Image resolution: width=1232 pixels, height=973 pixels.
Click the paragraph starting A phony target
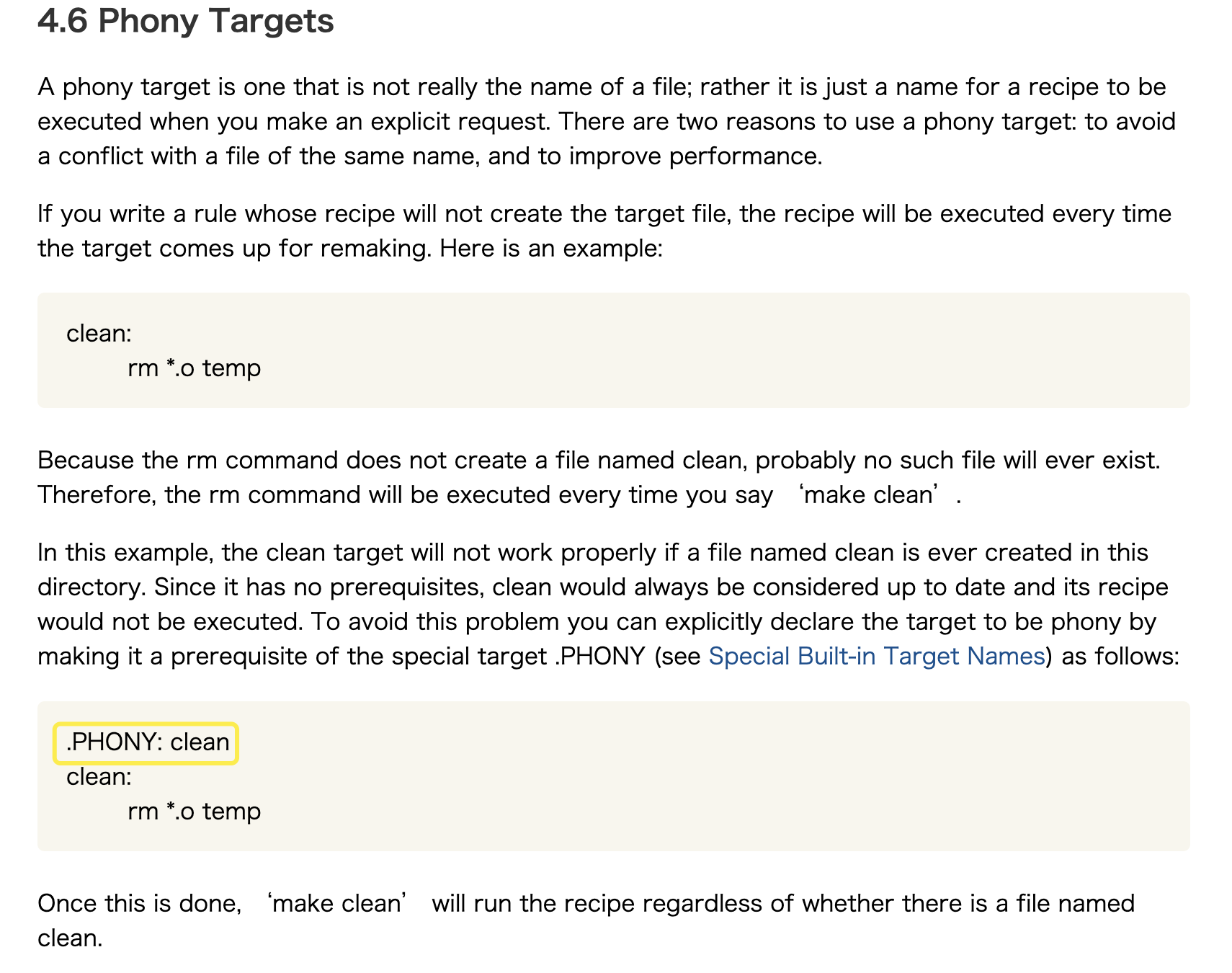click(607, 121)
